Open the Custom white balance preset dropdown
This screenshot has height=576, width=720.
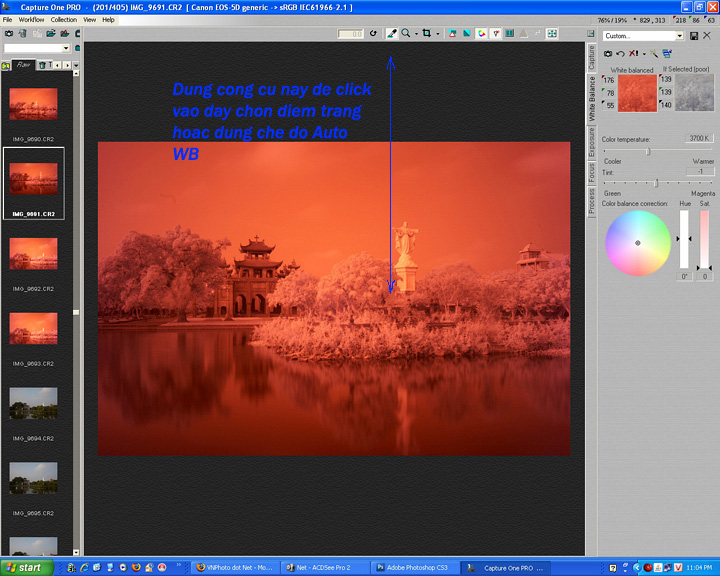[x=680, y=36]
